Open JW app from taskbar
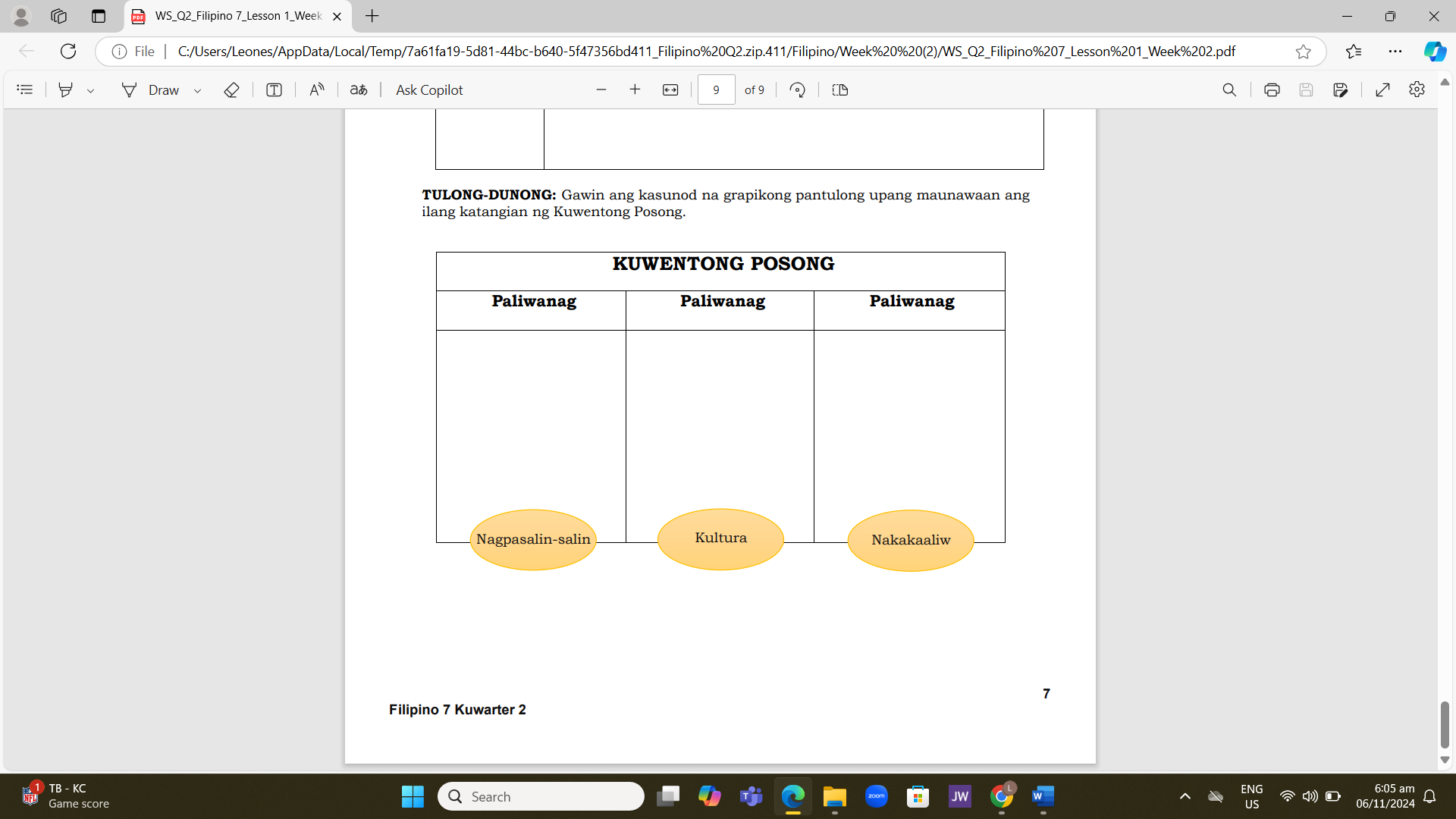Viewport: 1456px width, 819px height. pos(960,796)
